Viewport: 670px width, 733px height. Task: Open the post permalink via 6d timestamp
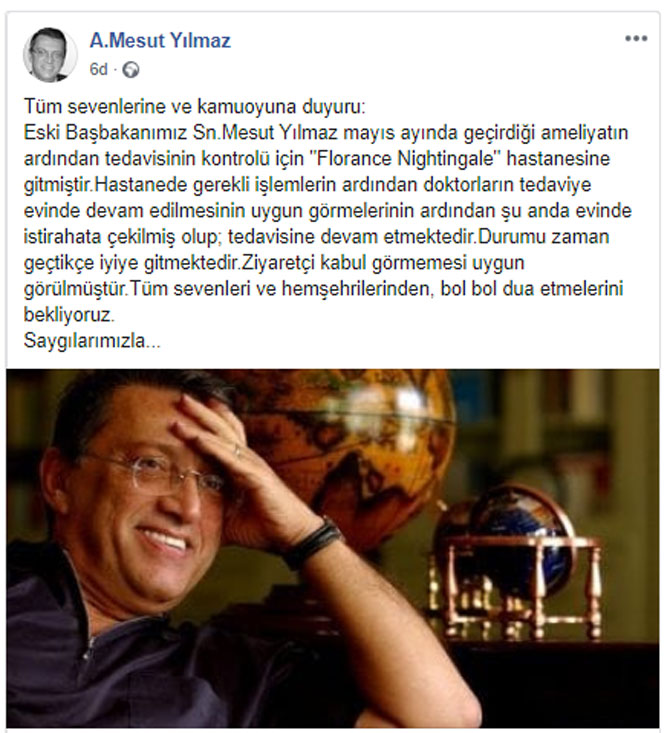coord(98,70)
